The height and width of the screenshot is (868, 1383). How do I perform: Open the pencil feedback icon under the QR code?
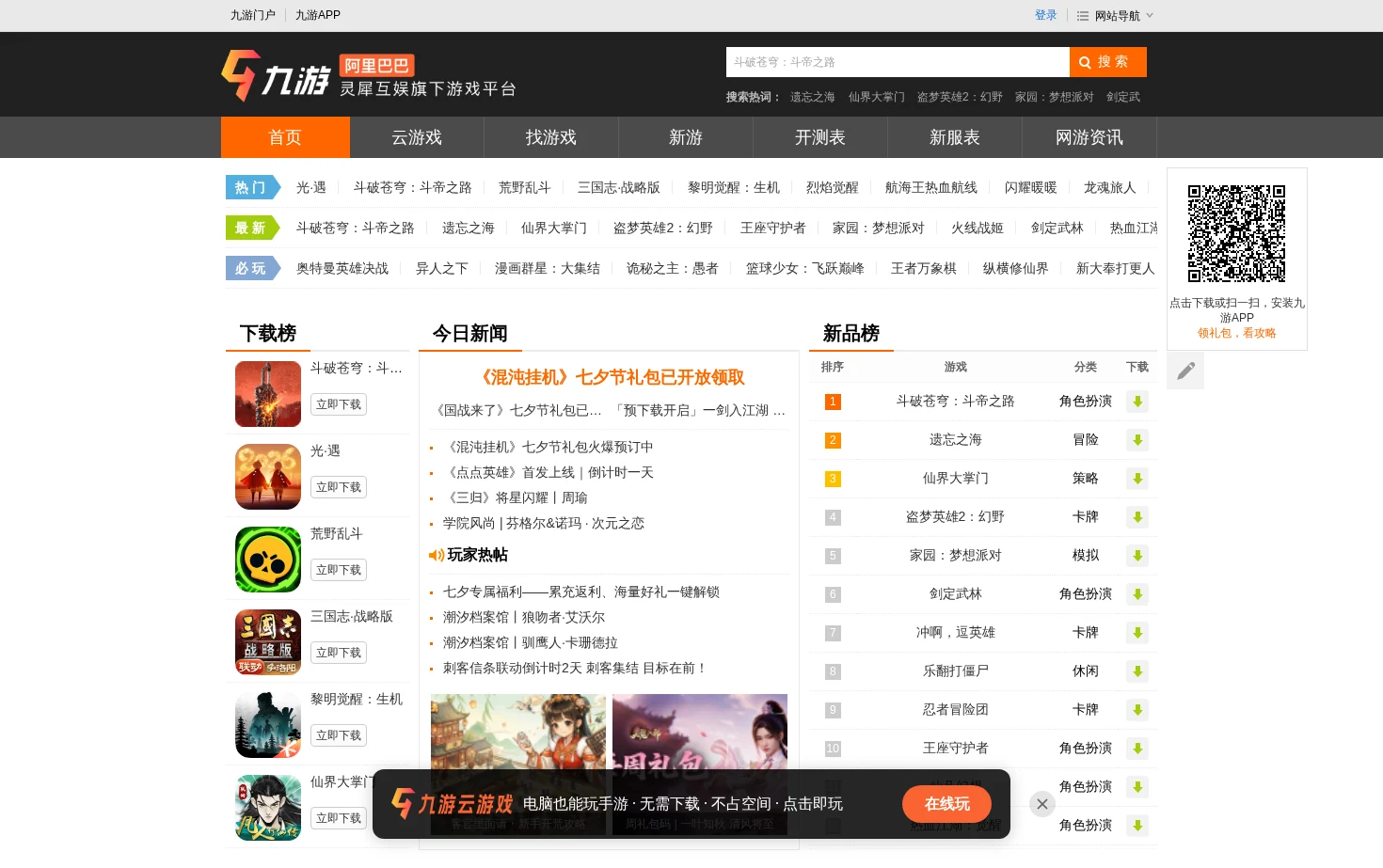point(1185,371)
